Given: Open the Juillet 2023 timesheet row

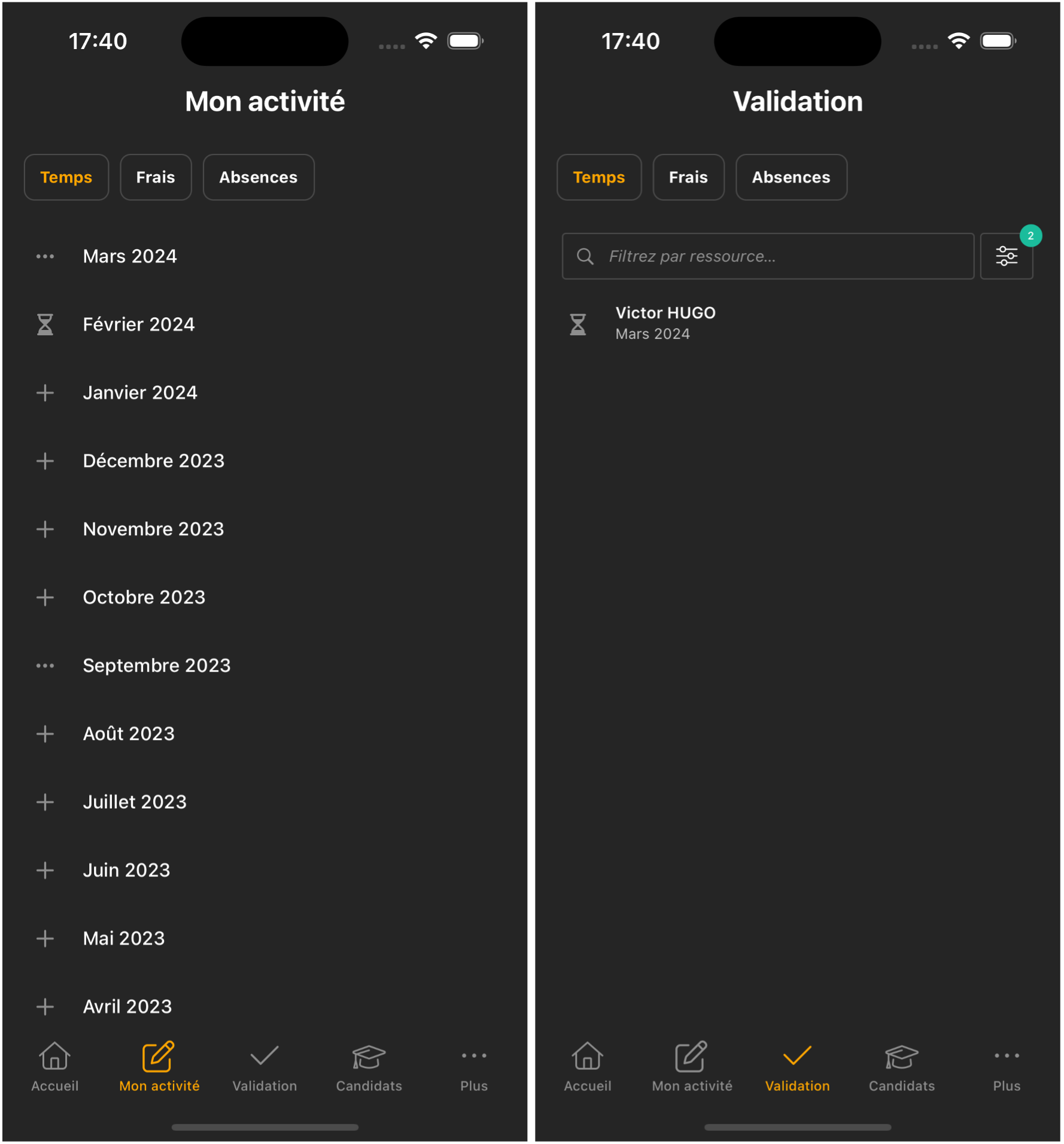Looking at the screenshot, I should click(x=265, y=803).
